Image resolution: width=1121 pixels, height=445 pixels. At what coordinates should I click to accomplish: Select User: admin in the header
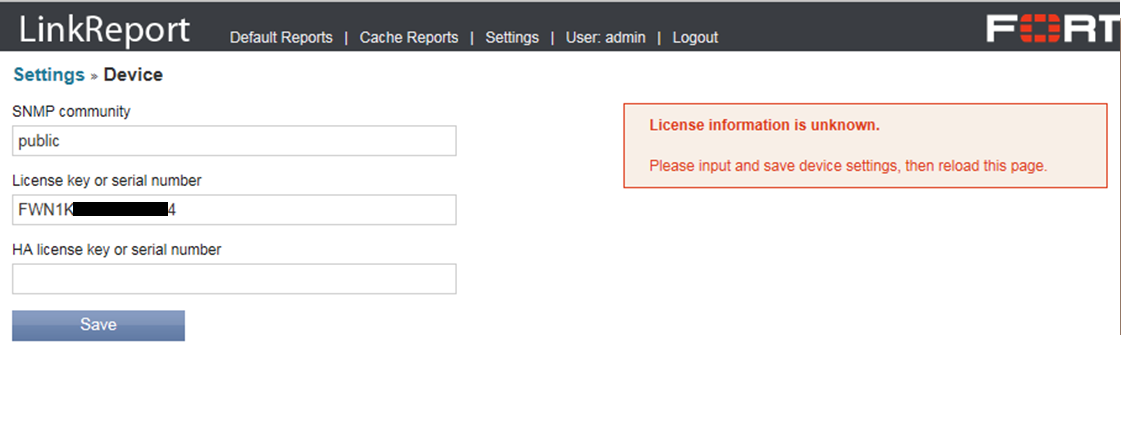click(606, 37)
